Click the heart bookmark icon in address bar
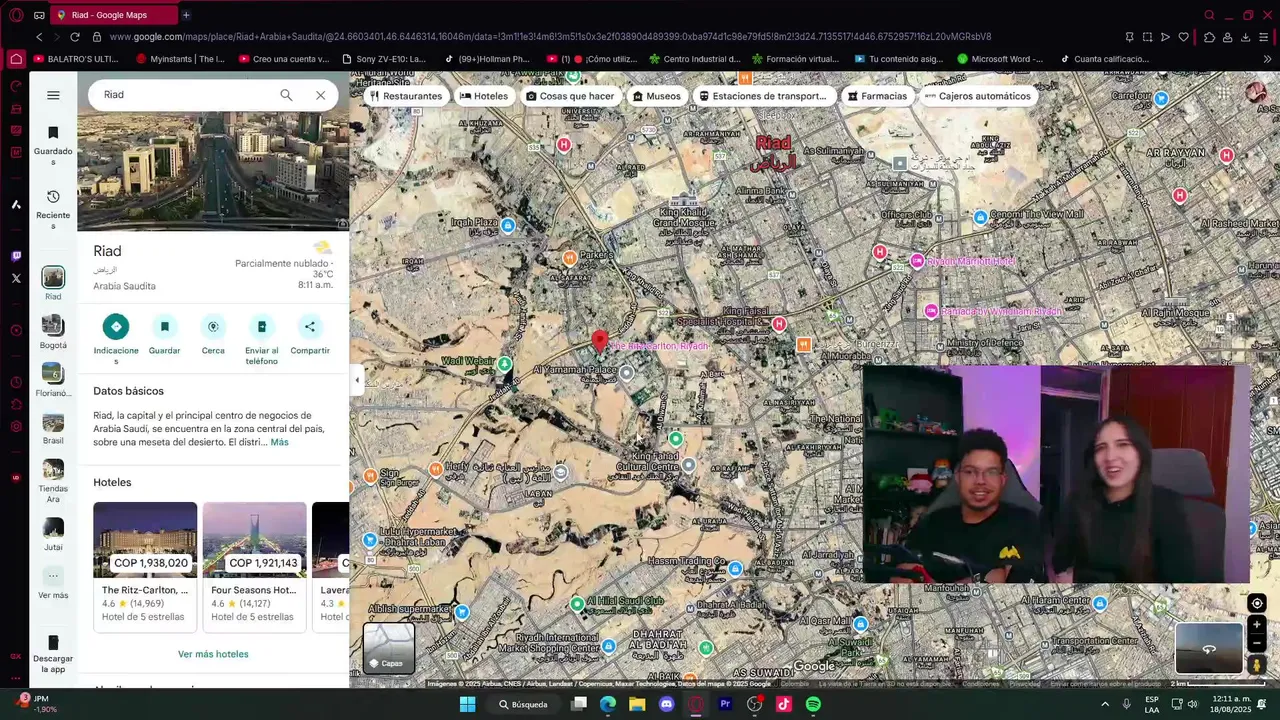Viewport: 1280px width, 720px height. pyautogui.click(x=1183, y=37)
